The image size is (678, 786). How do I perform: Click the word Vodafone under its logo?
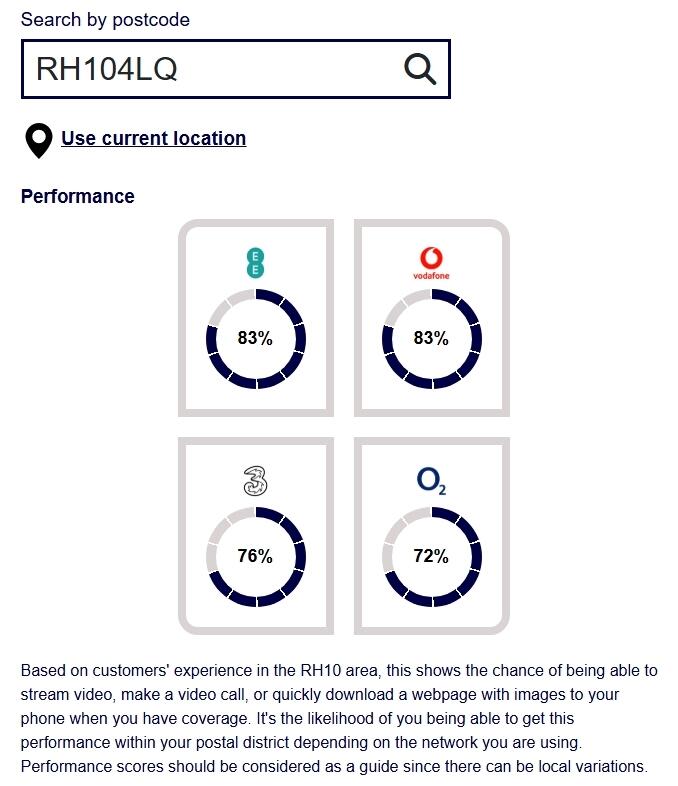coord(431,275)
